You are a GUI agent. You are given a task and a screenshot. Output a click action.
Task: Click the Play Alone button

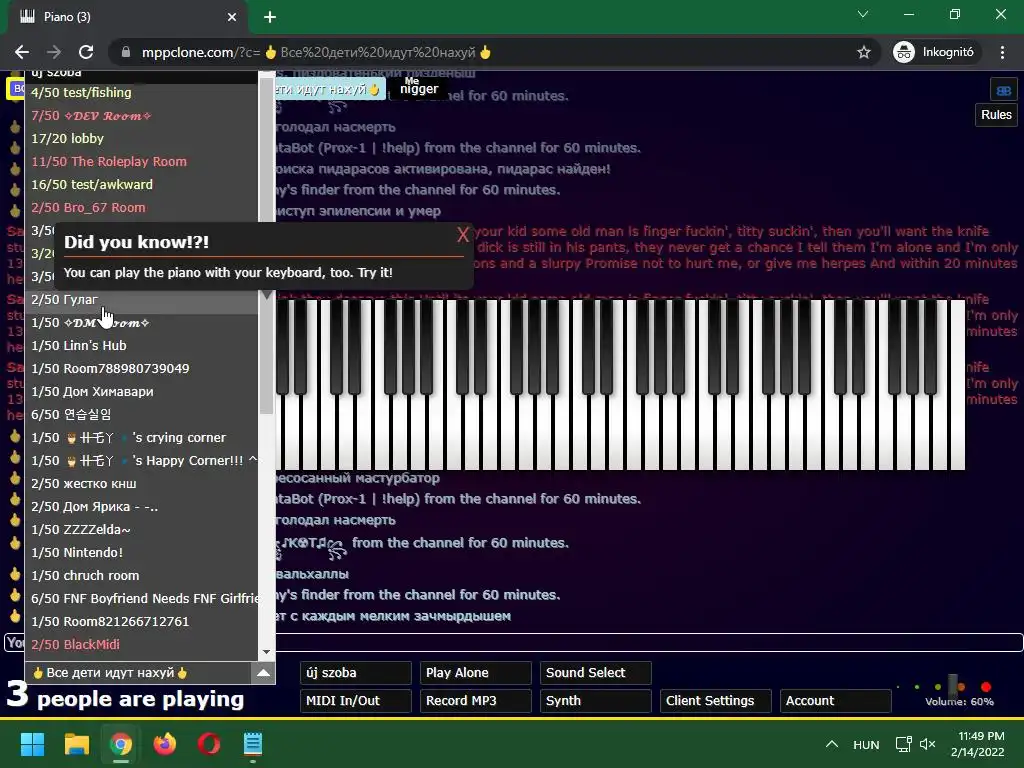pyautogui.click(x=475, y=673)
